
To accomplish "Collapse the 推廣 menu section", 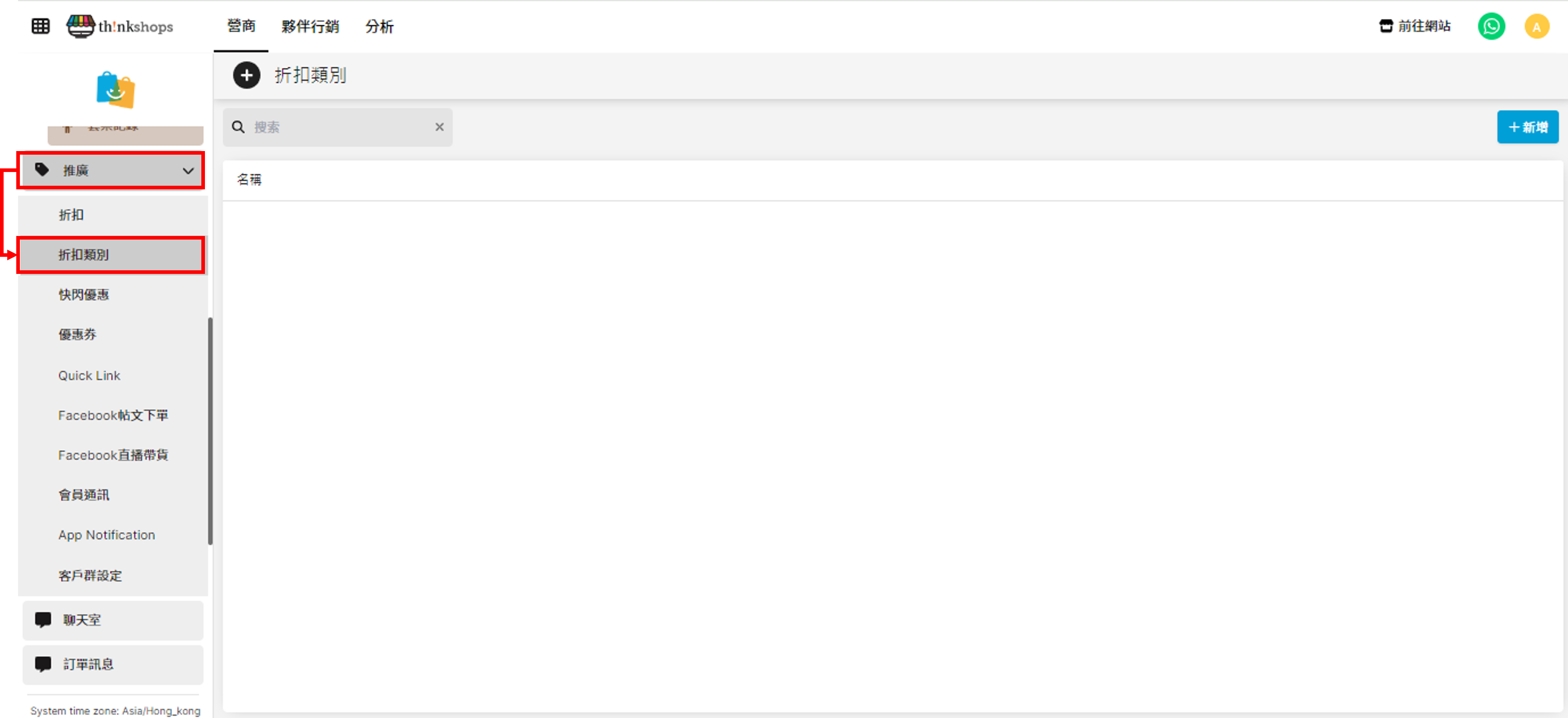I will coord(188,171).
